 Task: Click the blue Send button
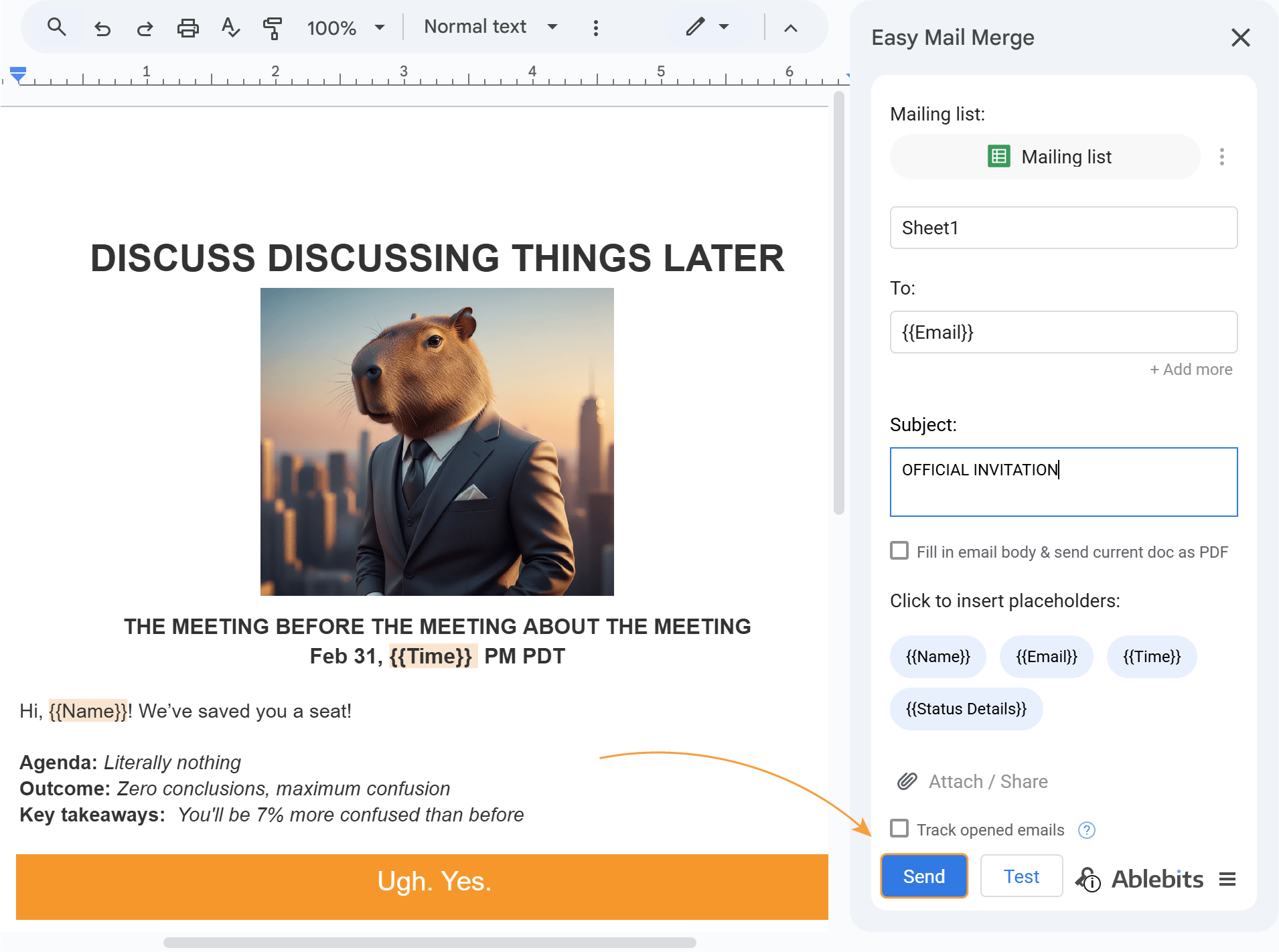point(924,876)
